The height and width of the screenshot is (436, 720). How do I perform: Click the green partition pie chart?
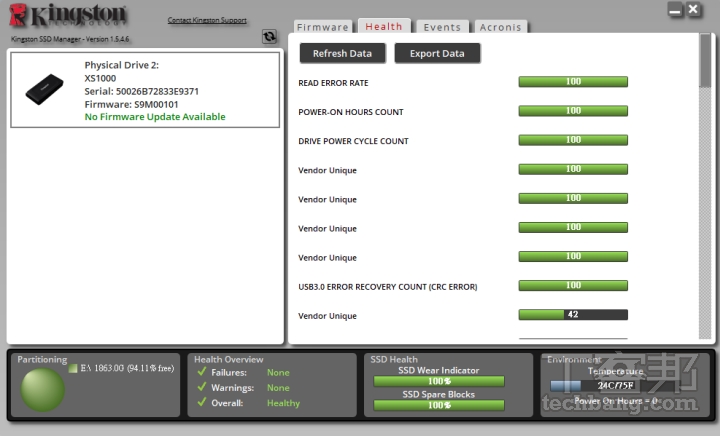tap(42, 390)
